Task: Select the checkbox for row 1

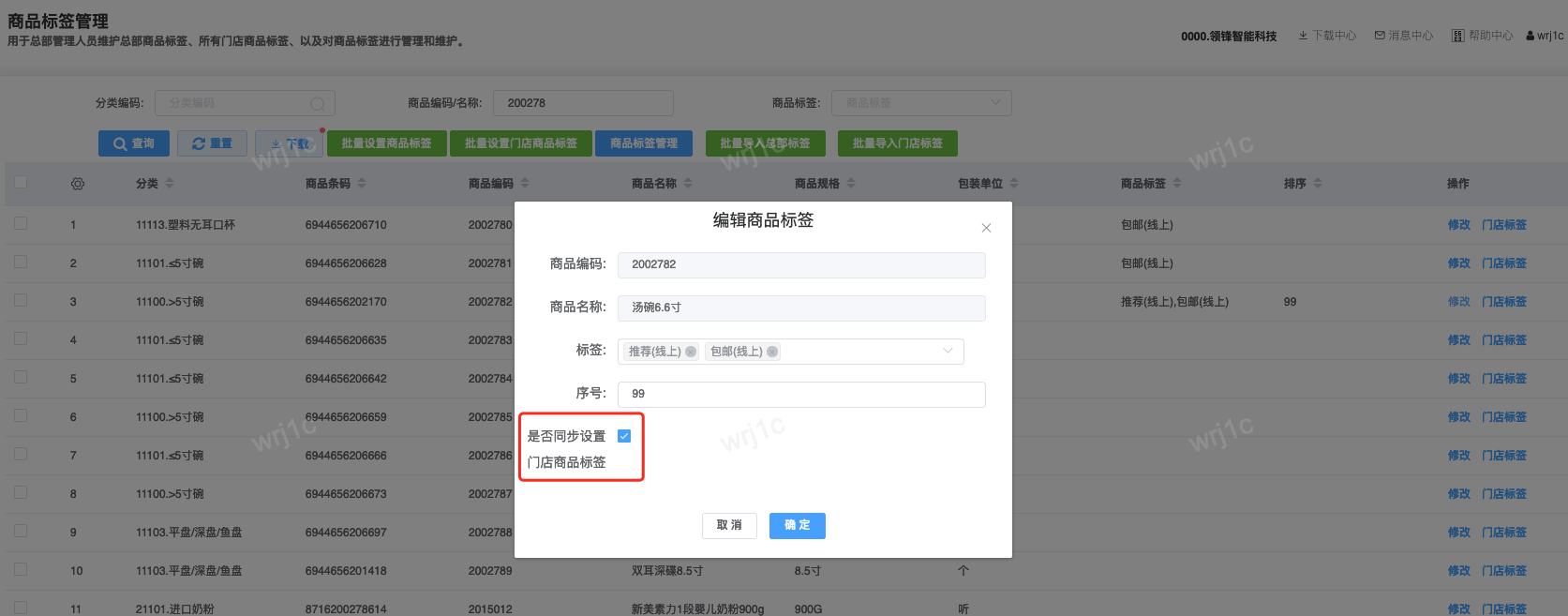Action: (21, 224)
